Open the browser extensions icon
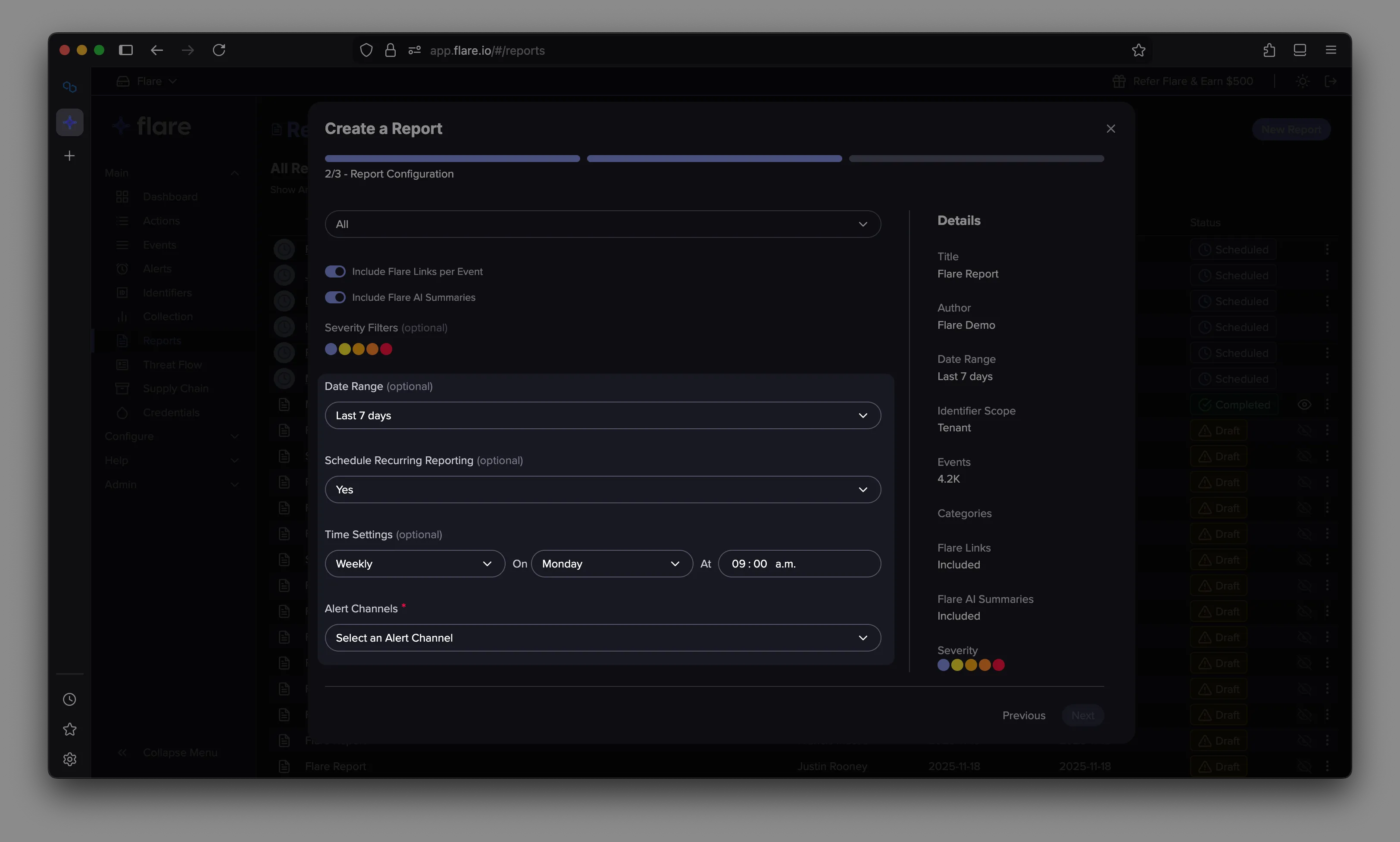This screenshot has width=1400, height=842. coord(1269,50)
